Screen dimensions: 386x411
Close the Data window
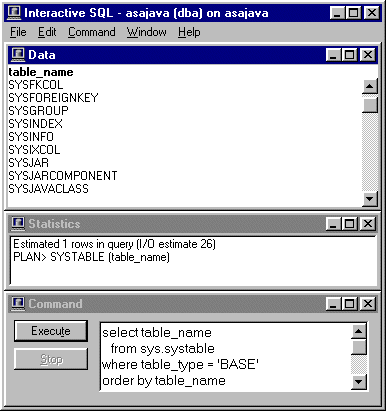pos(368,55)
